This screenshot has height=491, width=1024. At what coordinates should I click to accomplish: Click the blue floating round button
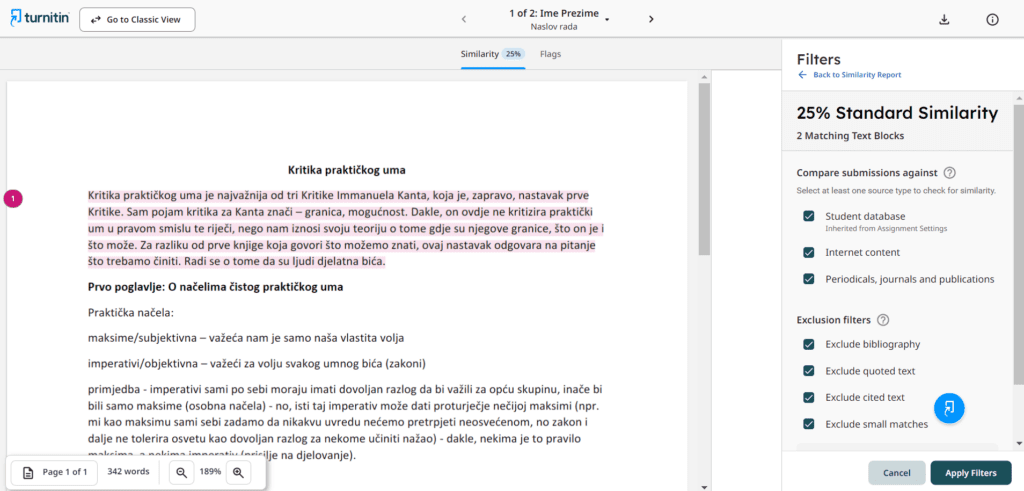coord(949,407)
